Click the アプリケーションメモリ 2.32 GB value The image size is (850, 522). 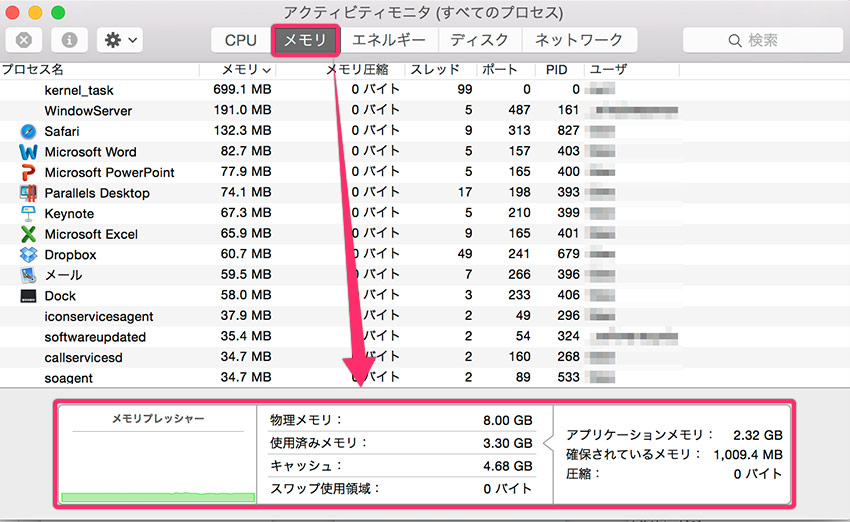click(757, 435)
